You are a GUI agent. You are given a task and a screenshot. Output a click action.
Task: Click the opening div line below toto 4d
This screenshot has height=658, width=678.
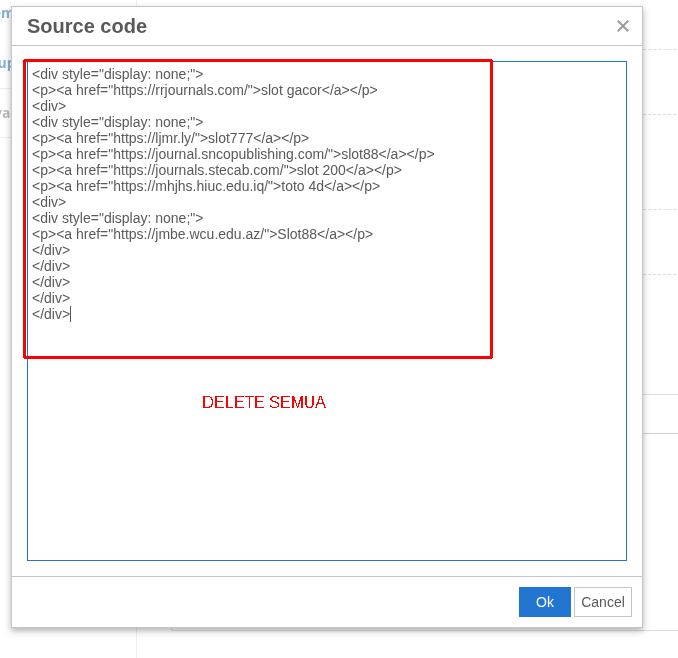click(49, 202)
